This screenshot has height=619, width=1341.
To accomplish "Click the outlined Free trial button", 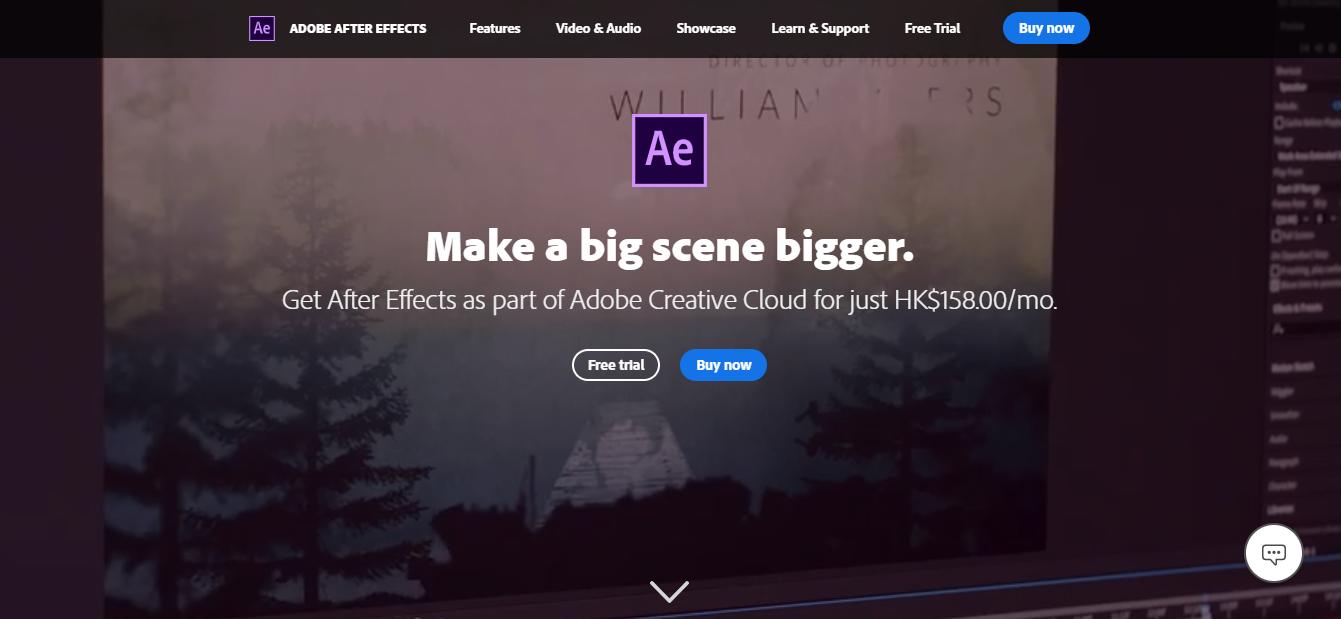I will (616, 365).
